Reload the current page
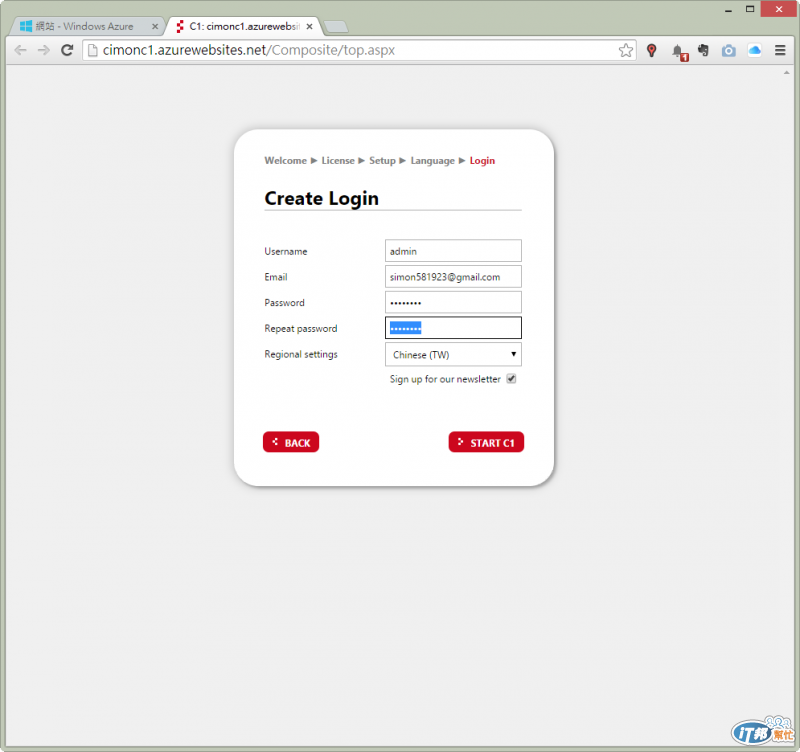This screenshot has width=800, height=752. coord(67,50)
